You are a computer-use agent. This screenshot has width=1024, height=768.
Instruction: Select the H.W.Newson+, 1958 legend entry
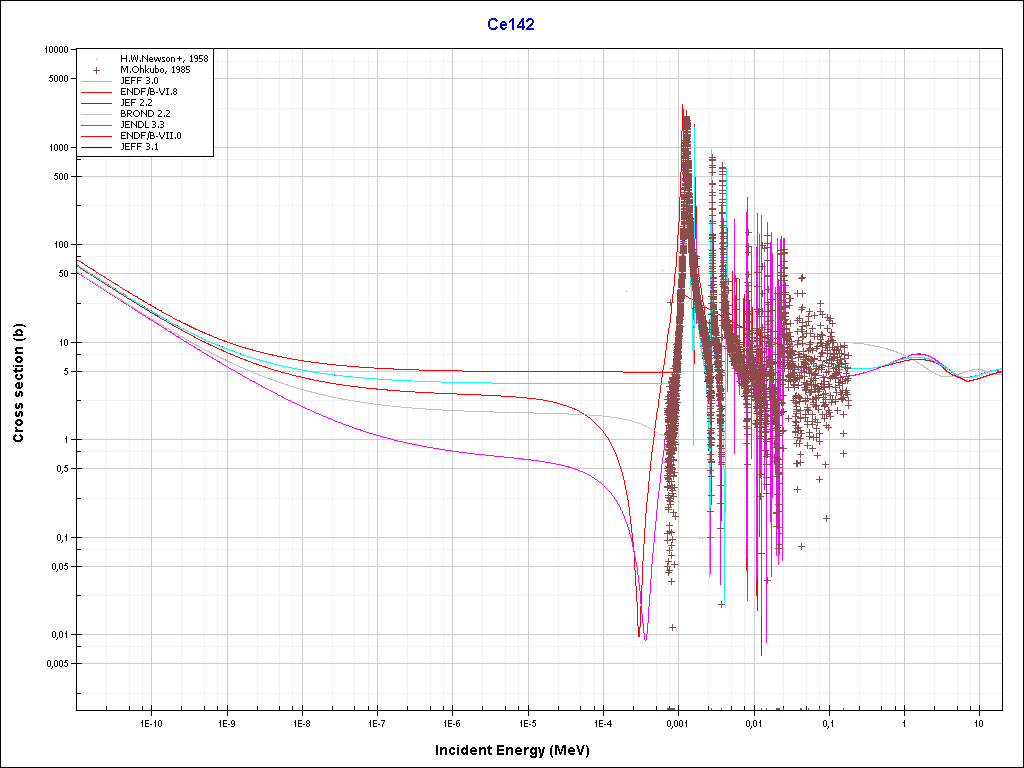point(163,58)
